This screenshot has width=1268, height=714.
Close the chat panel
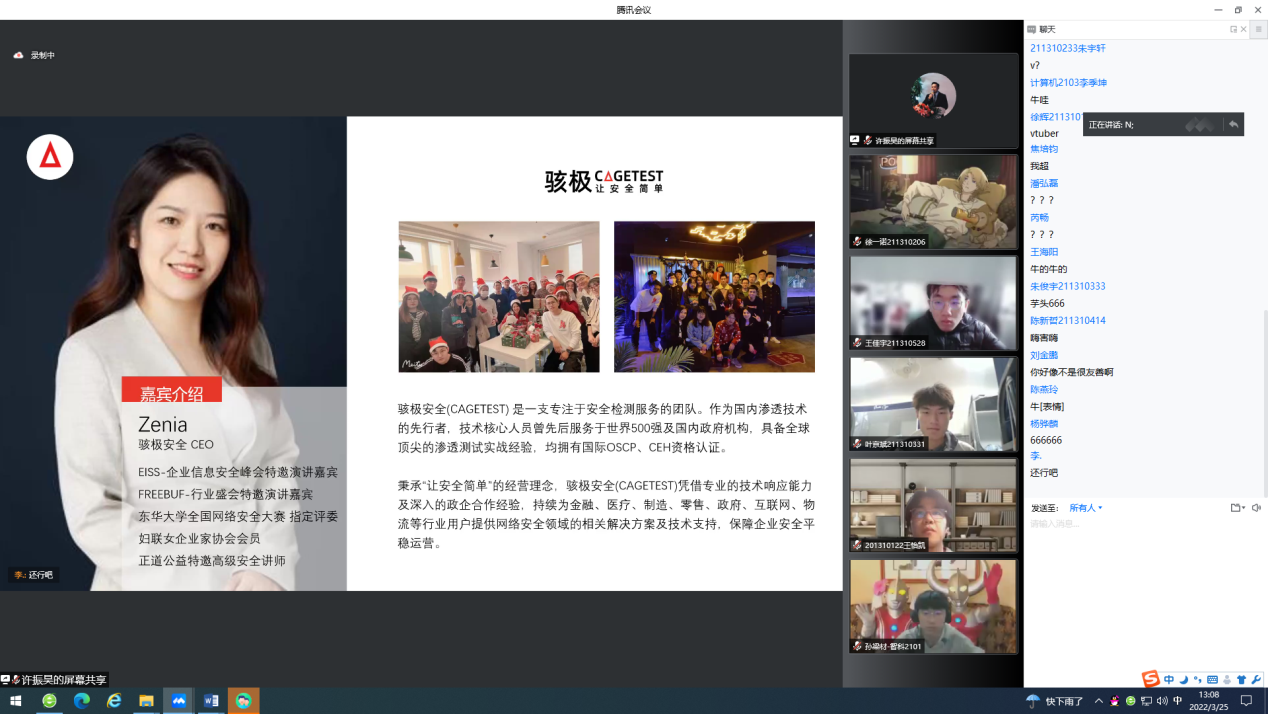click(x=1243, y=29)
